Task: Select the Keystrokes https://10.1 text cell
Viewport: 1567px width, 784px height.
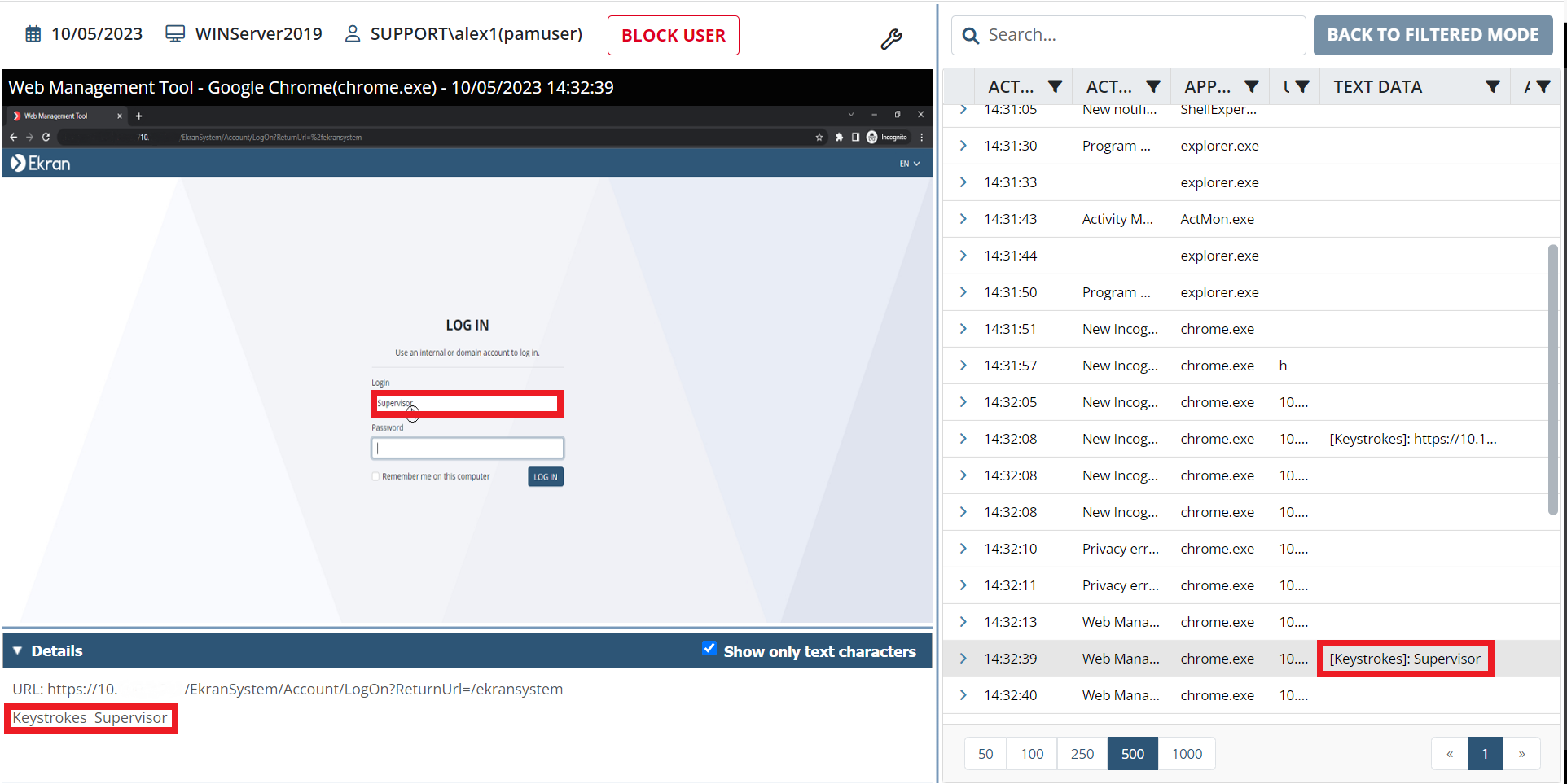Action: pos(1413,439)
